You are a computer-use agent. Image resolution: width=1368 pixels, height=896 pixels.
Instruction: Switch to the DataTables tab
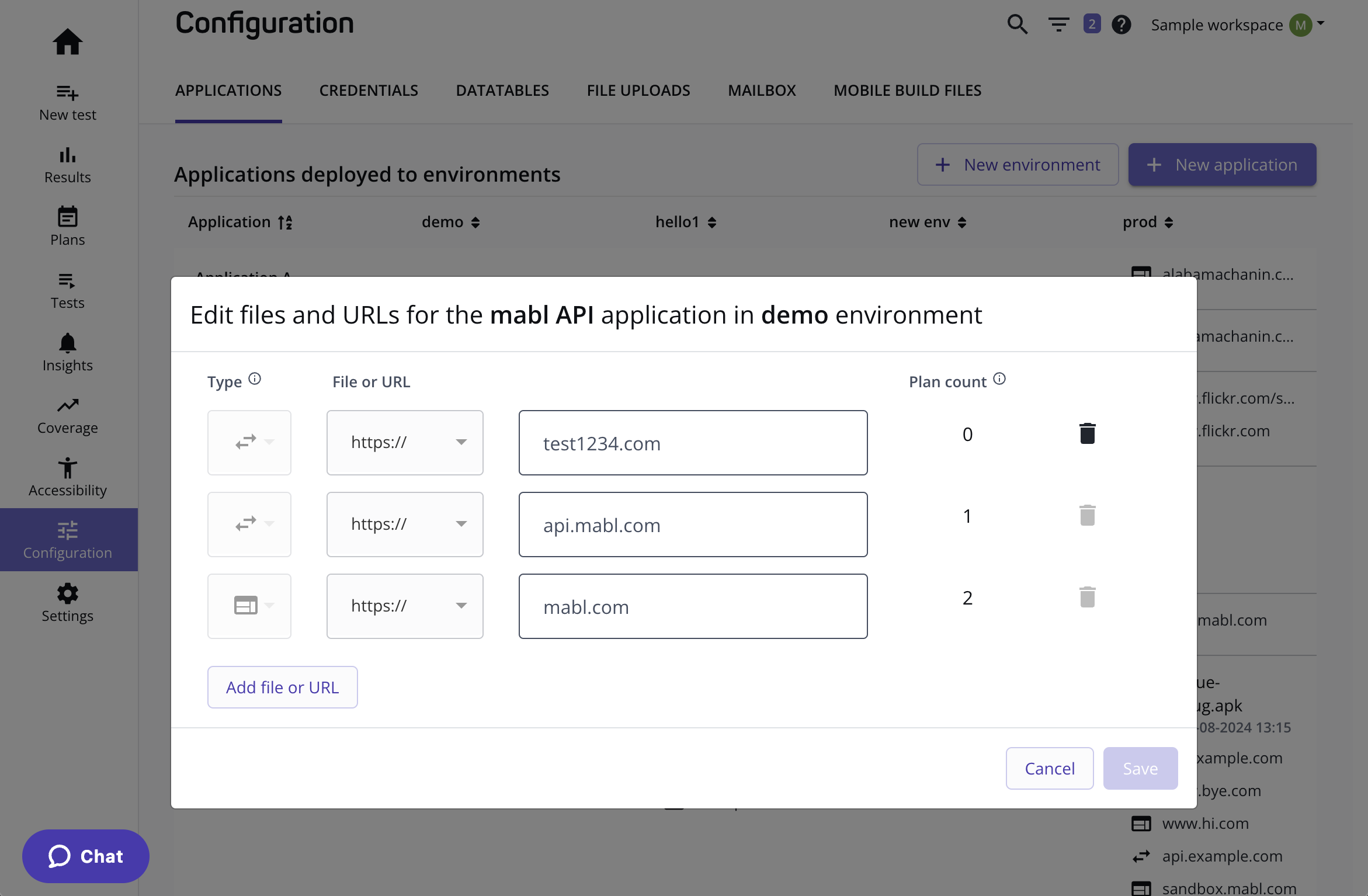click(502, 91)
